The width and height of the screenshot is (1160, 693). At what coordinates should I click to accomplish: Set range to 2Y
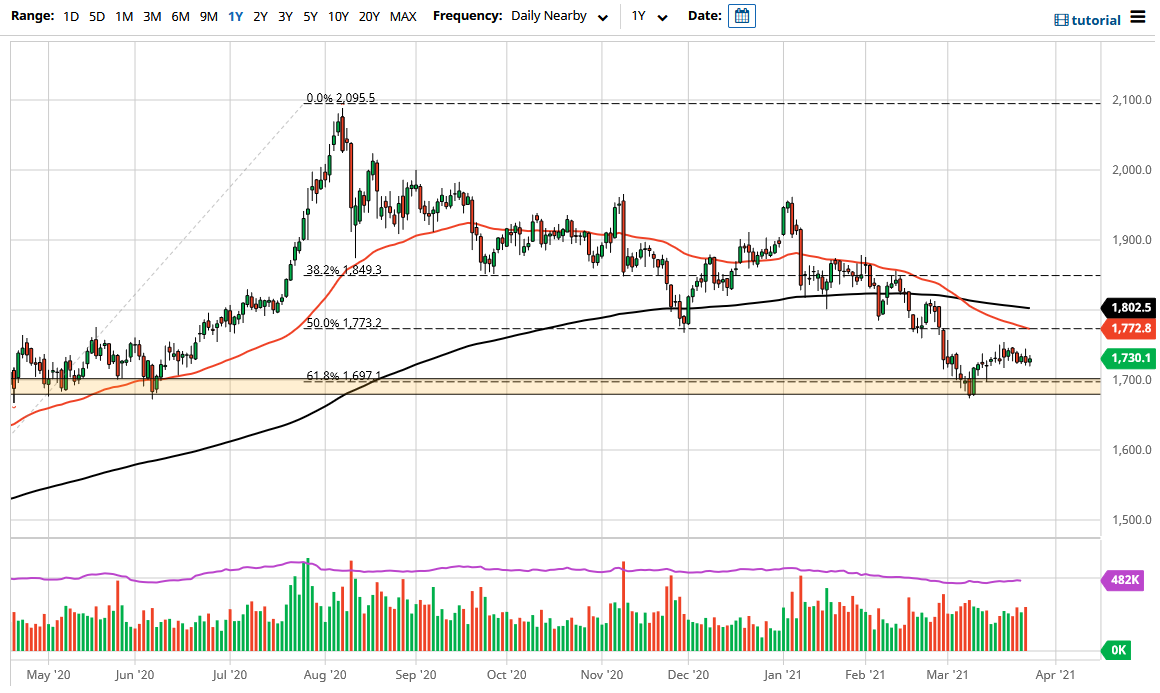(260, 16)
